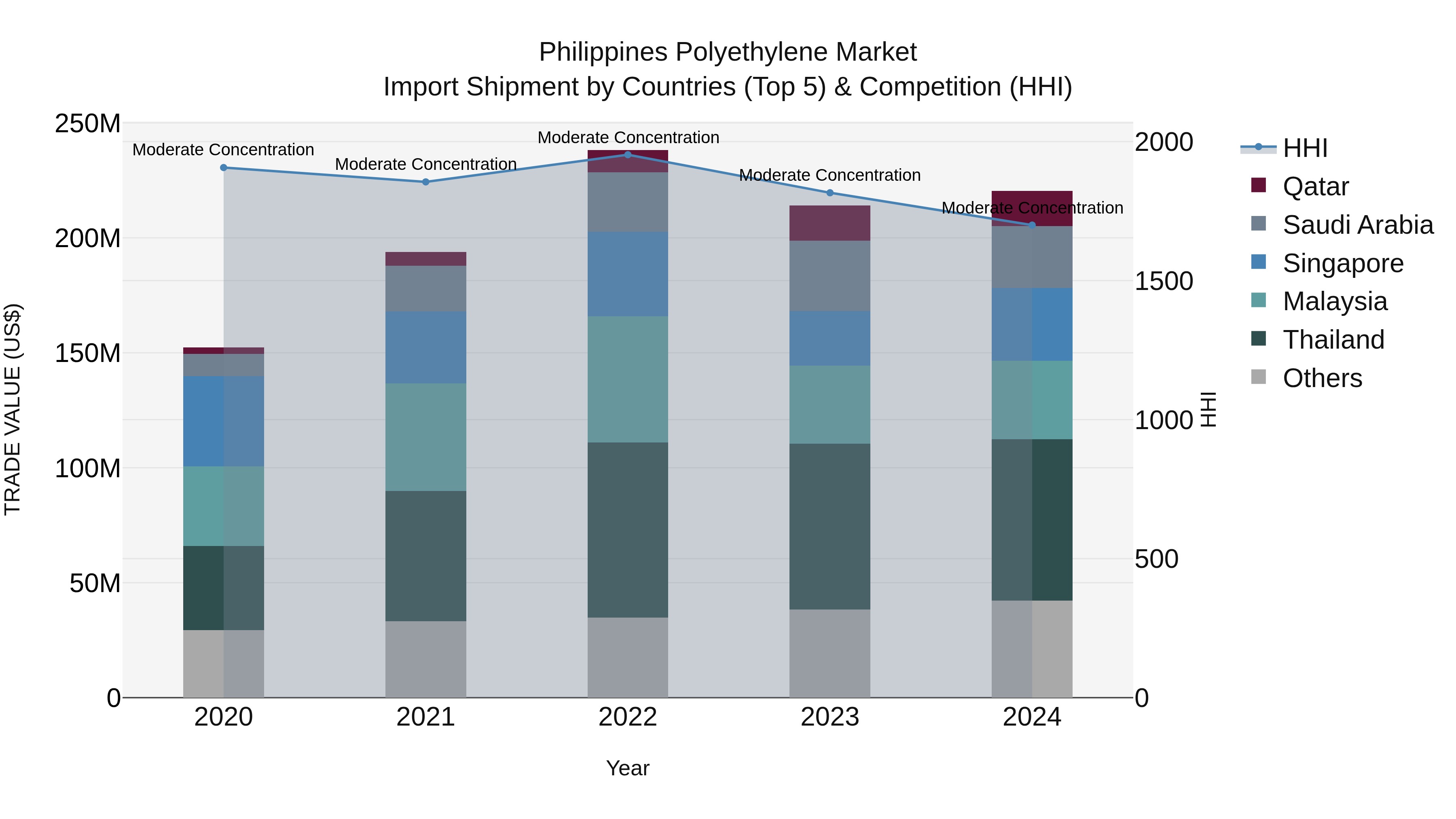Click the 2022 Saudi Arabia bar segment
Image resolution: width=1456 pixels, height=819 pixels.
click(628, 202)
